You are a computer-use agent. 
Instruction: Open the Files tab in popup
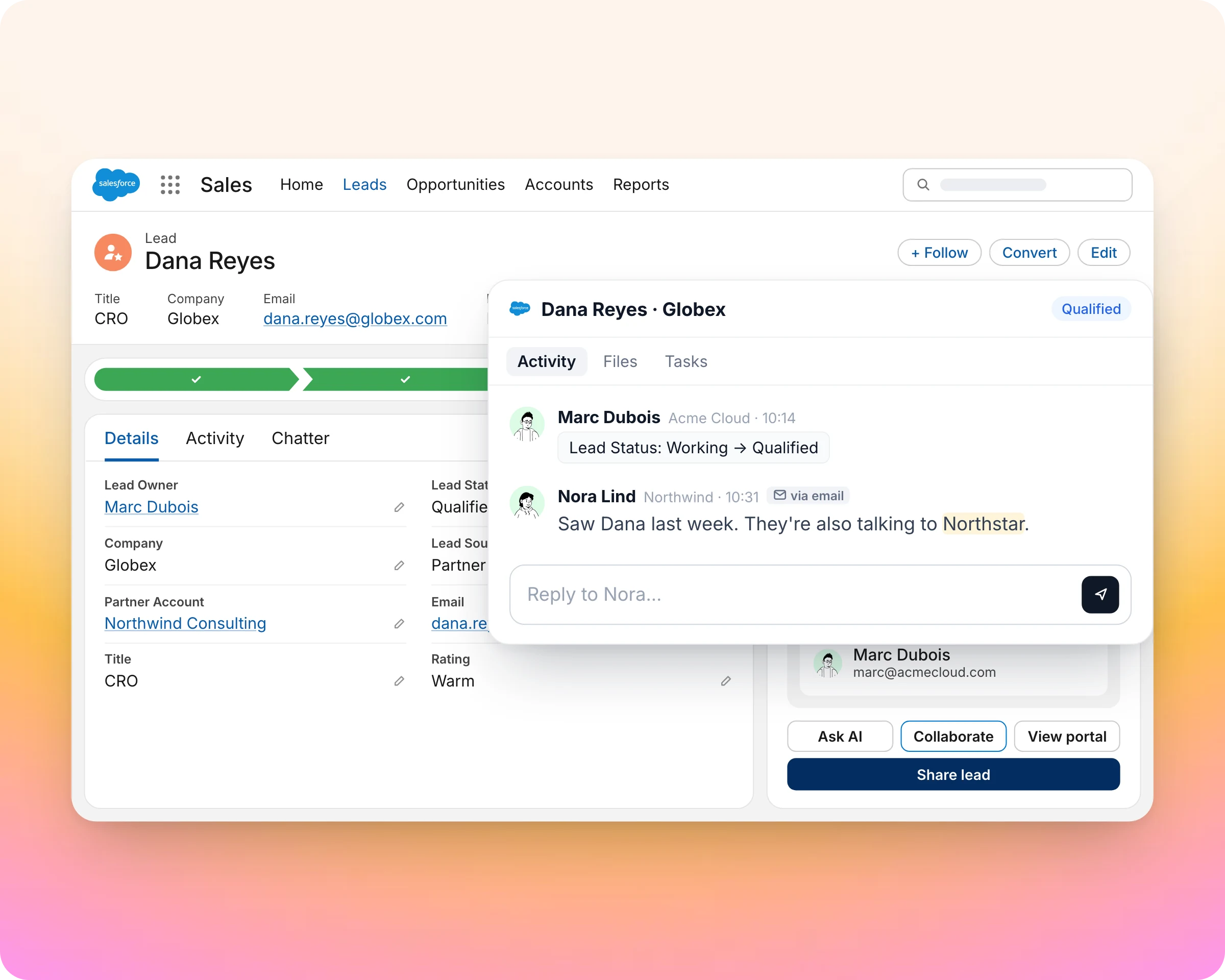pos(620,361)
